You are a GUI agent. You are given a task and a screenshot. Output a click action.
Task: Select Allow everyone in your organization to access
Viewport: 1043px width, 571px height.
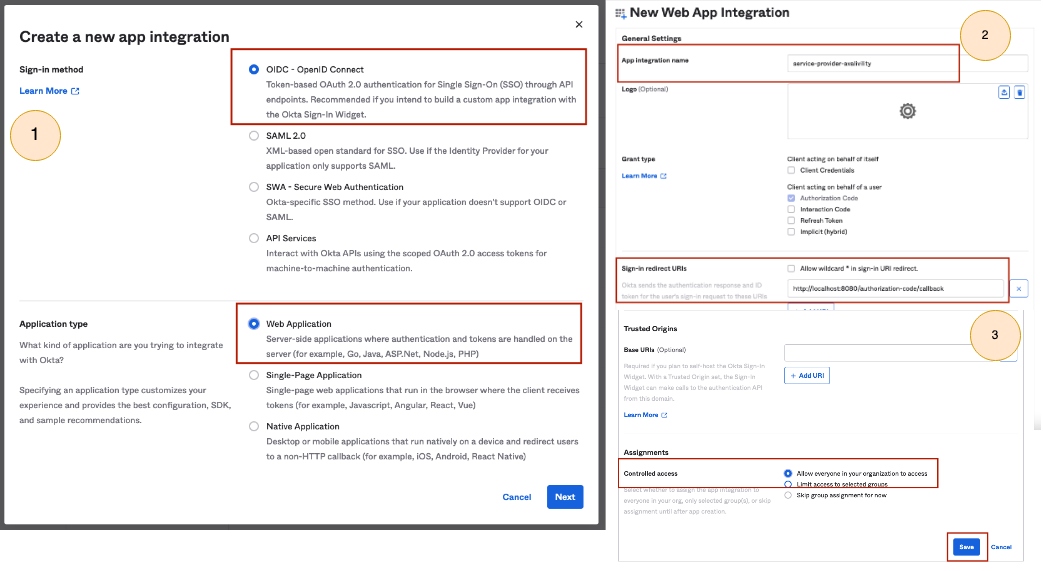788,474
